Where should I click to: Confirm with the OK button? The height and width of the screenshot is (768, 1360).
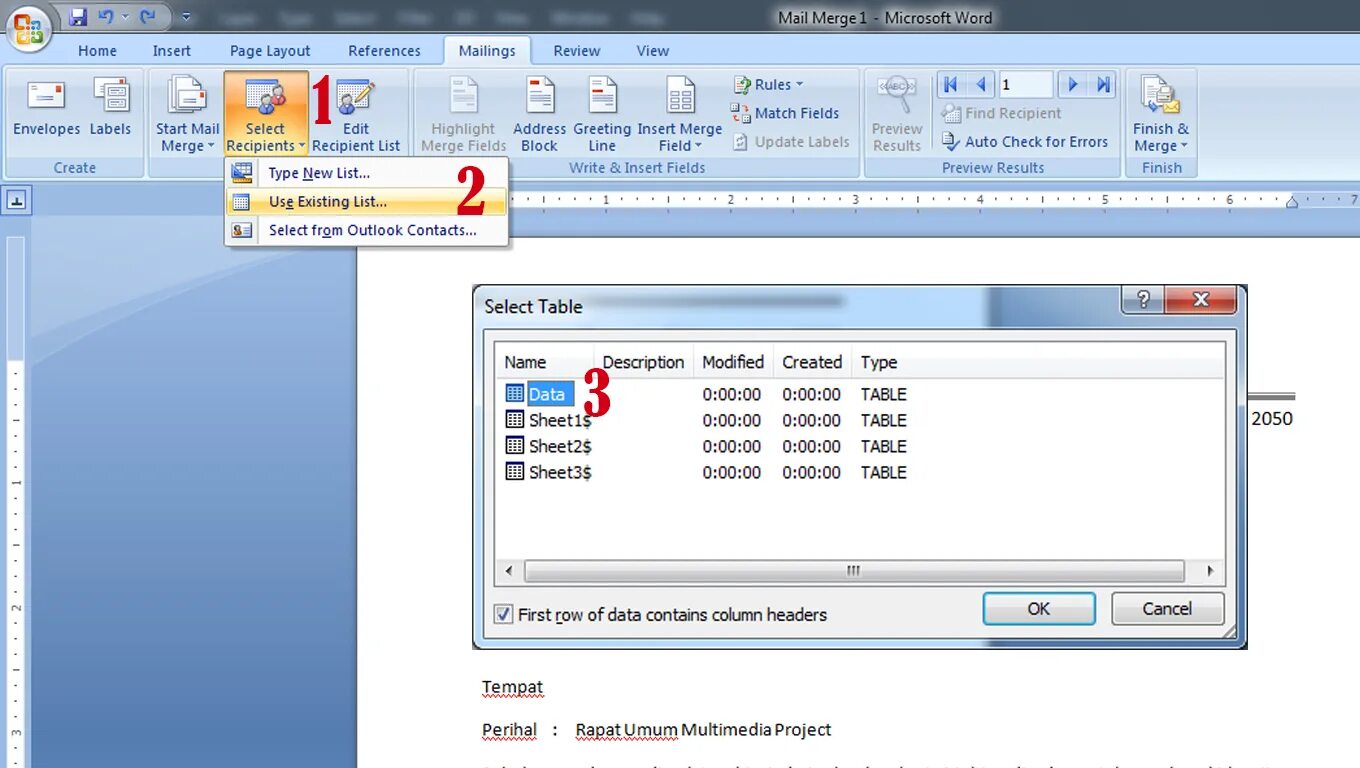pos(1039,608)
